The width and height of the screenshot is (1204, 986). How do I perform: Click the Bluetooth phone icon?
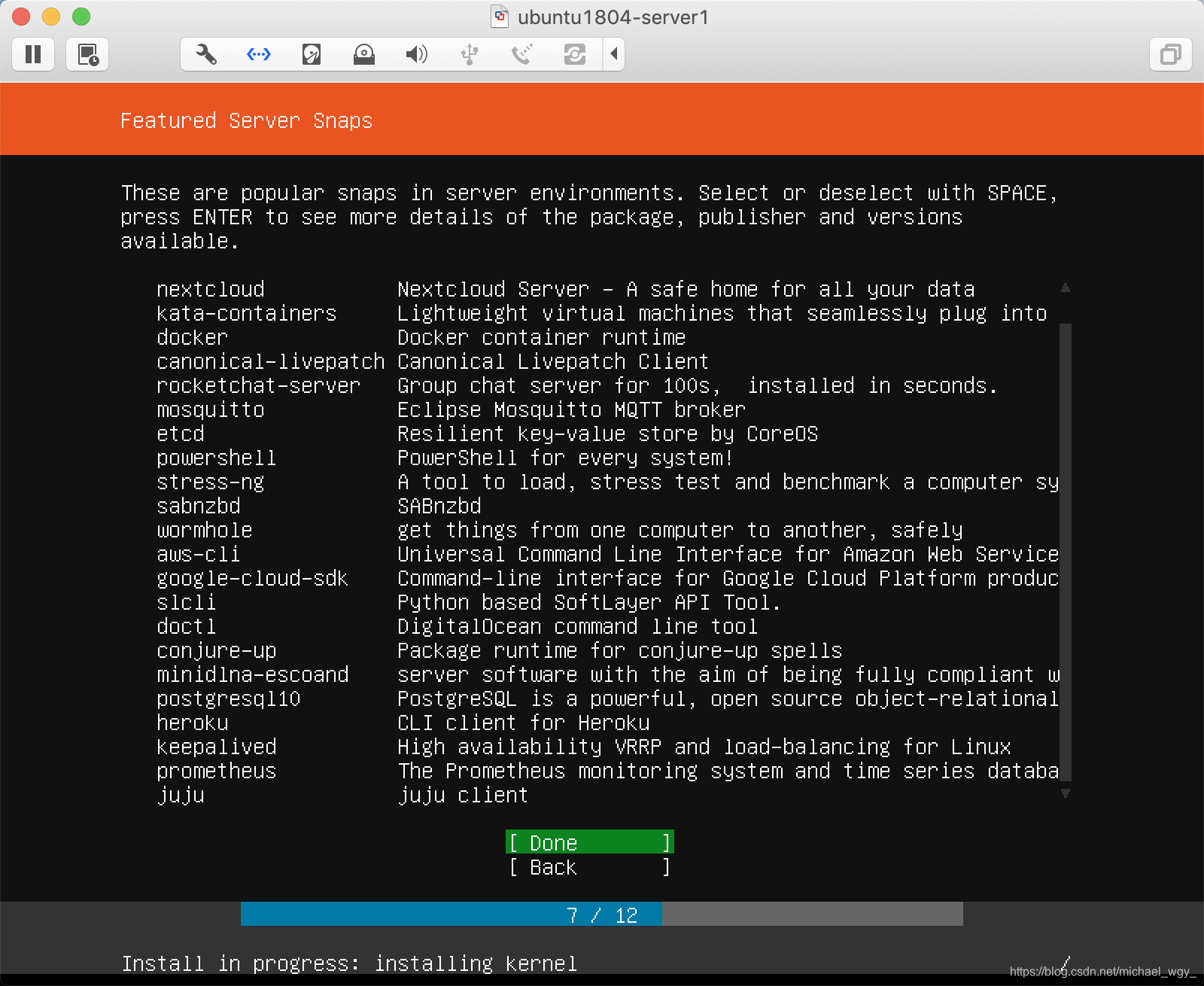[522, 54]
